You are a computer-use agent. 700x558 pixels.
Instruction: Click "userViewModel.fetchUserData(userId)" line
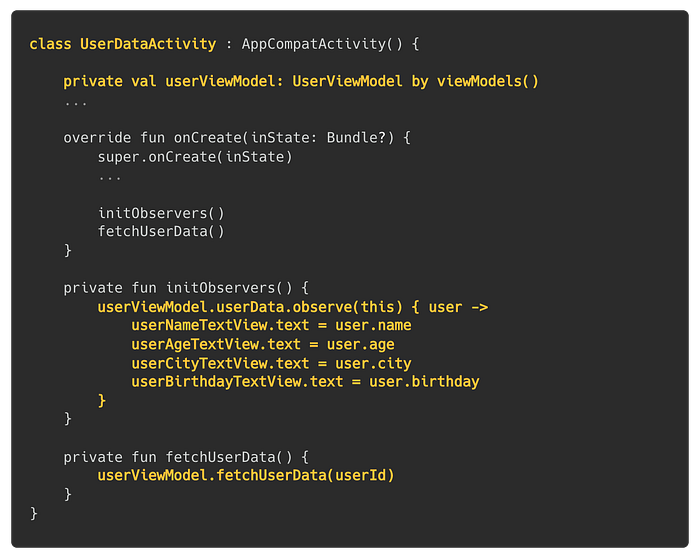click(246, 475)
